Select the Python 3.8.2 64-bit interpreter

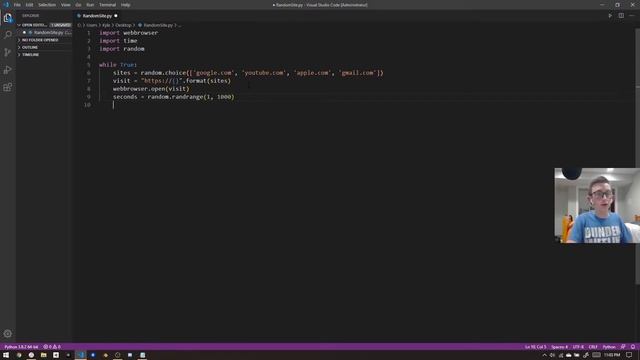pos(21,347)
